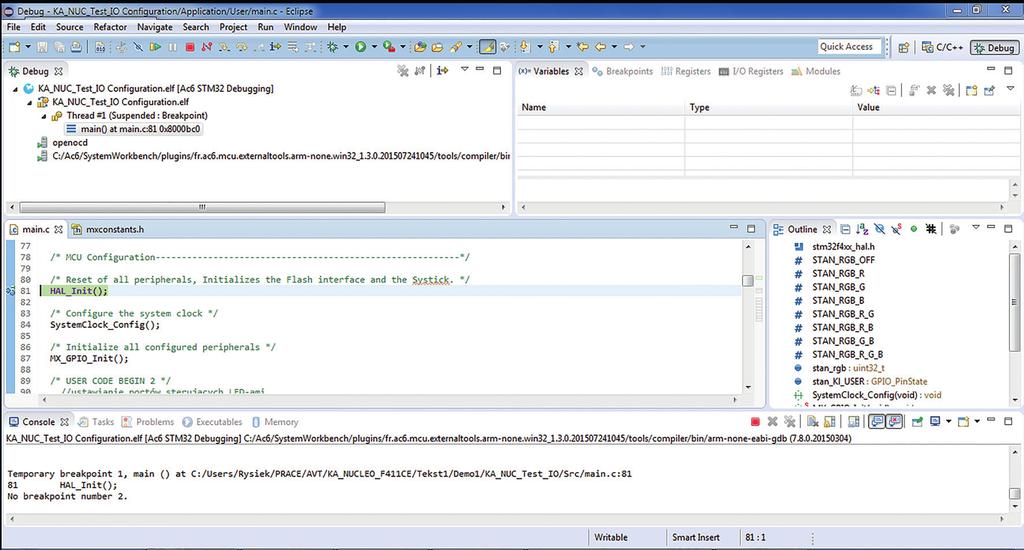
Task: Click the Print icon in the main toolbar
Action: coord(76,47)
